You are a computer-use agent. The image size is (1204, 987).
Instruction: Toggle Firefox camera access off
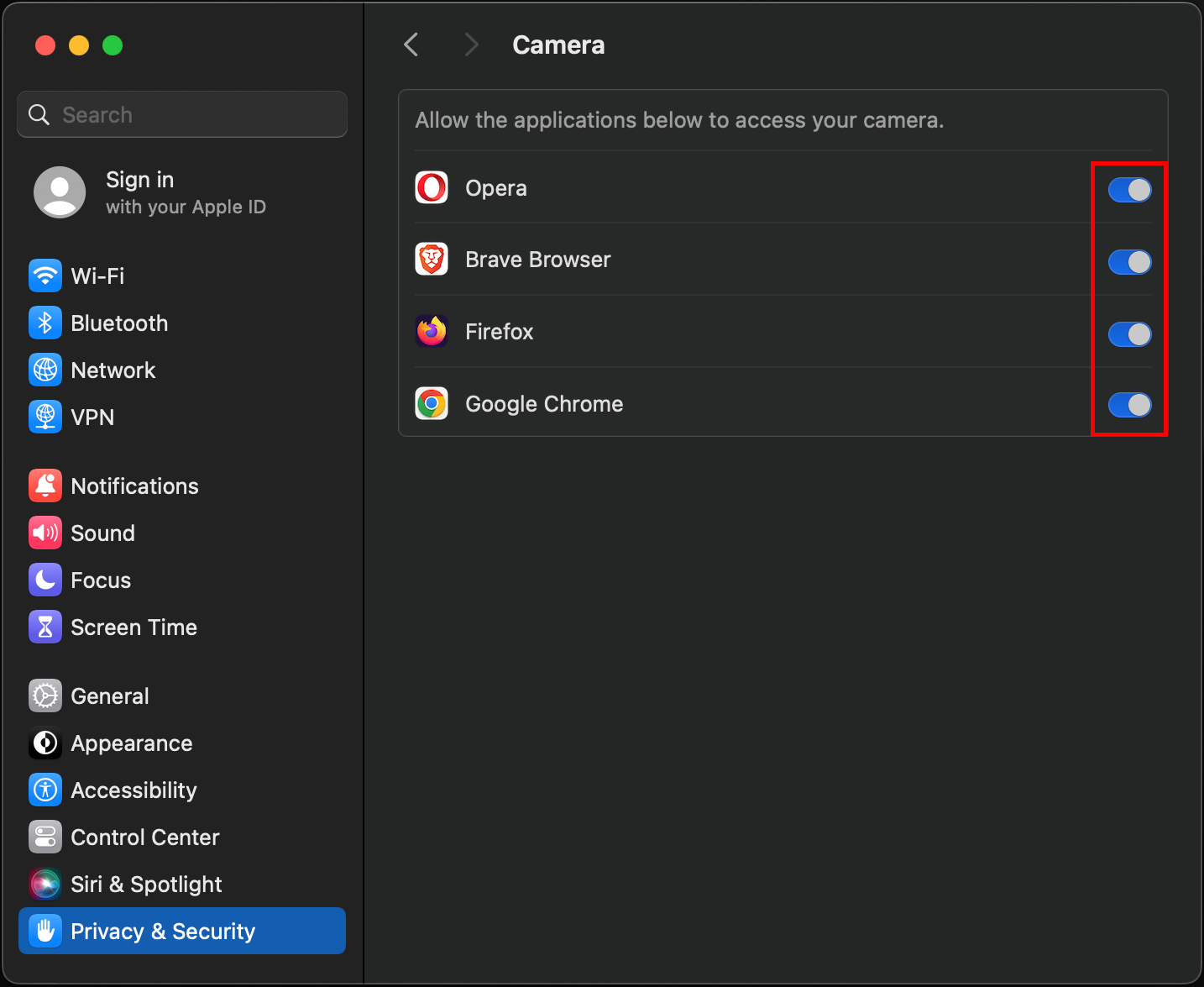point(1129,334)
